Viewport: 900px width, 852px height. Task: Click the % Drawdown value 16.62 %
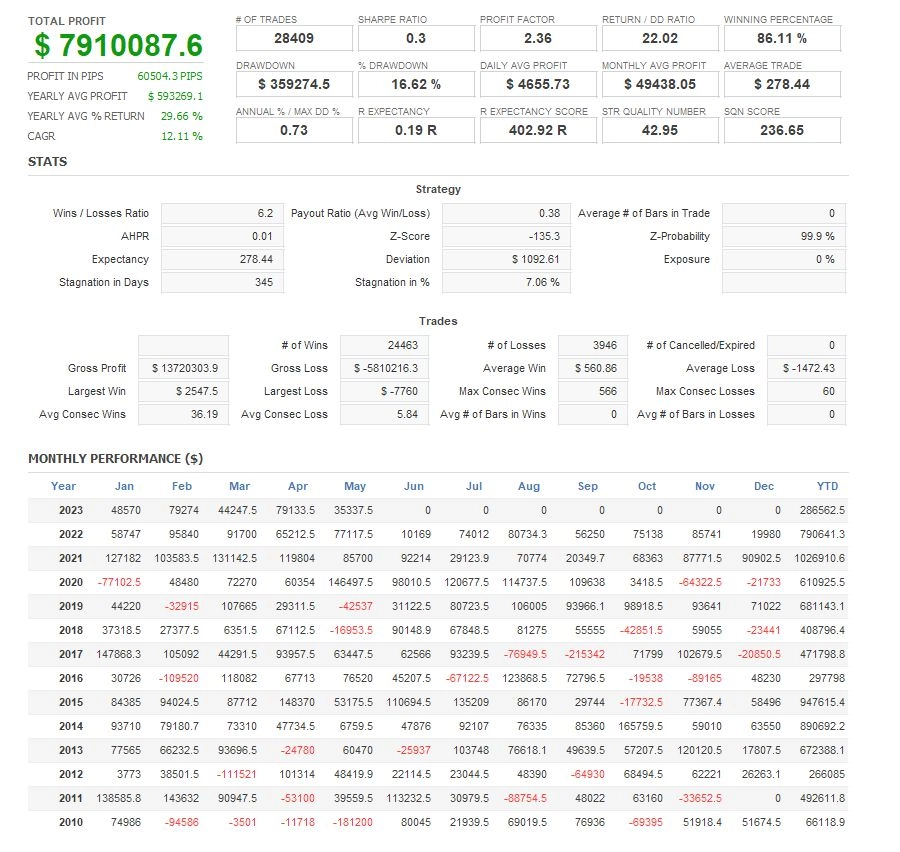pos(416,84)
